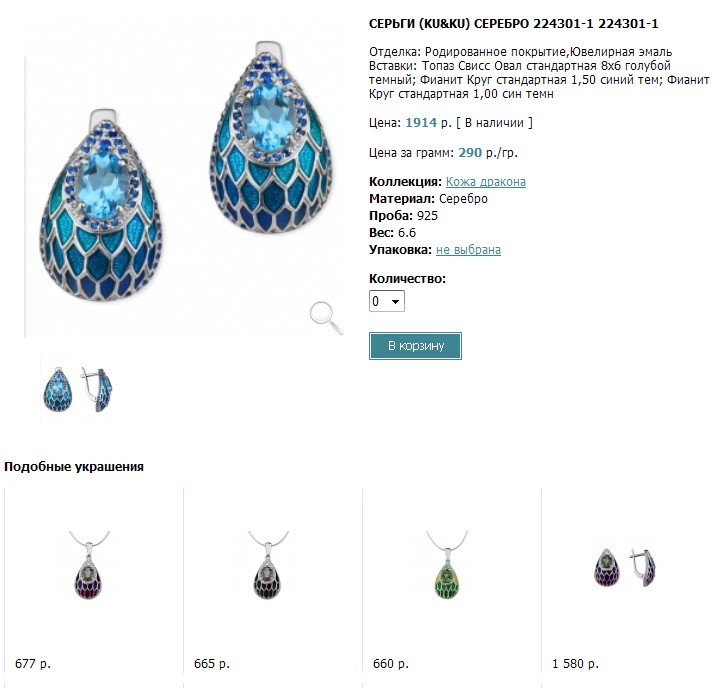Open the Кожа дракона collection link
Image resolution: width=719 pixels, height=688 pixels.
[486, 182]
